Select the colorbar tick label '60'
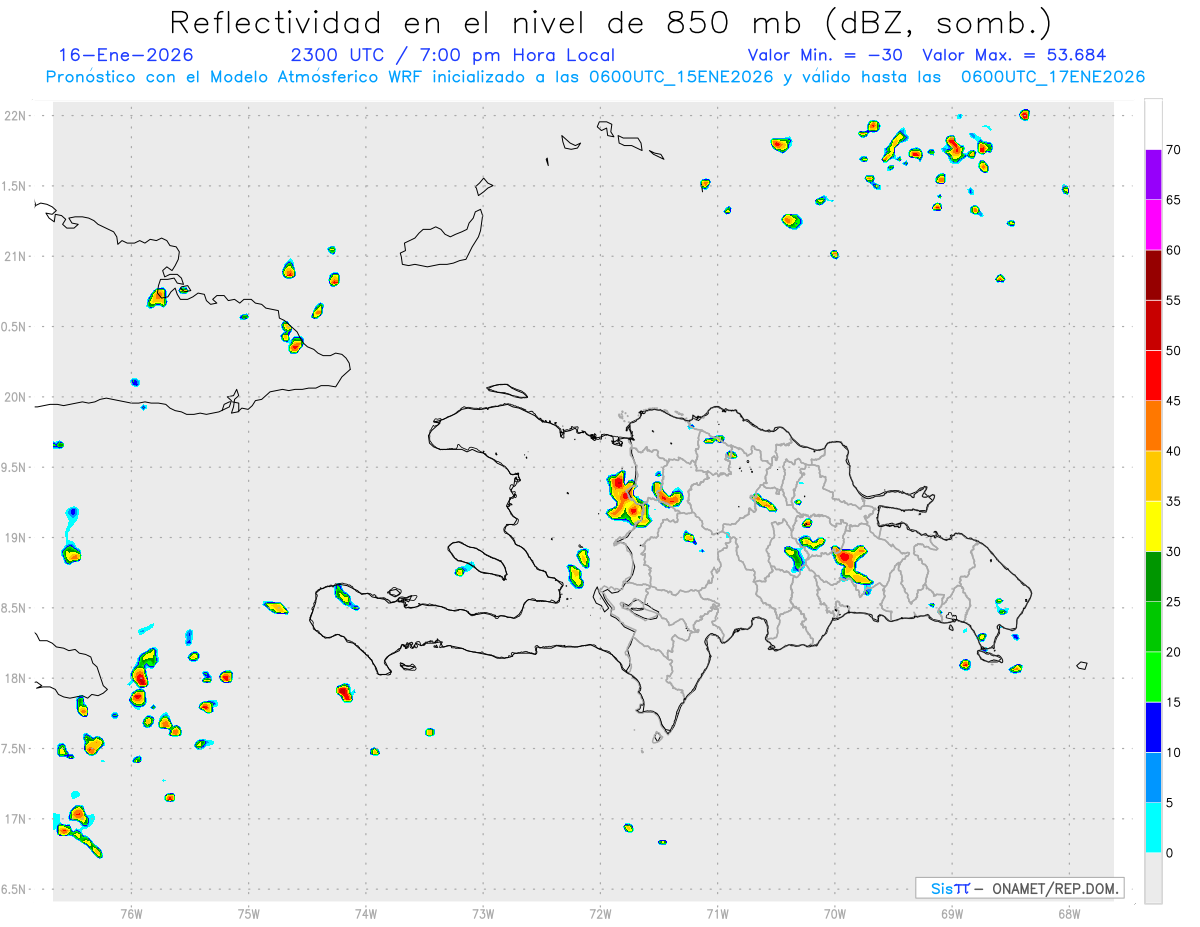1200x927 pixels. (1173, 250)
